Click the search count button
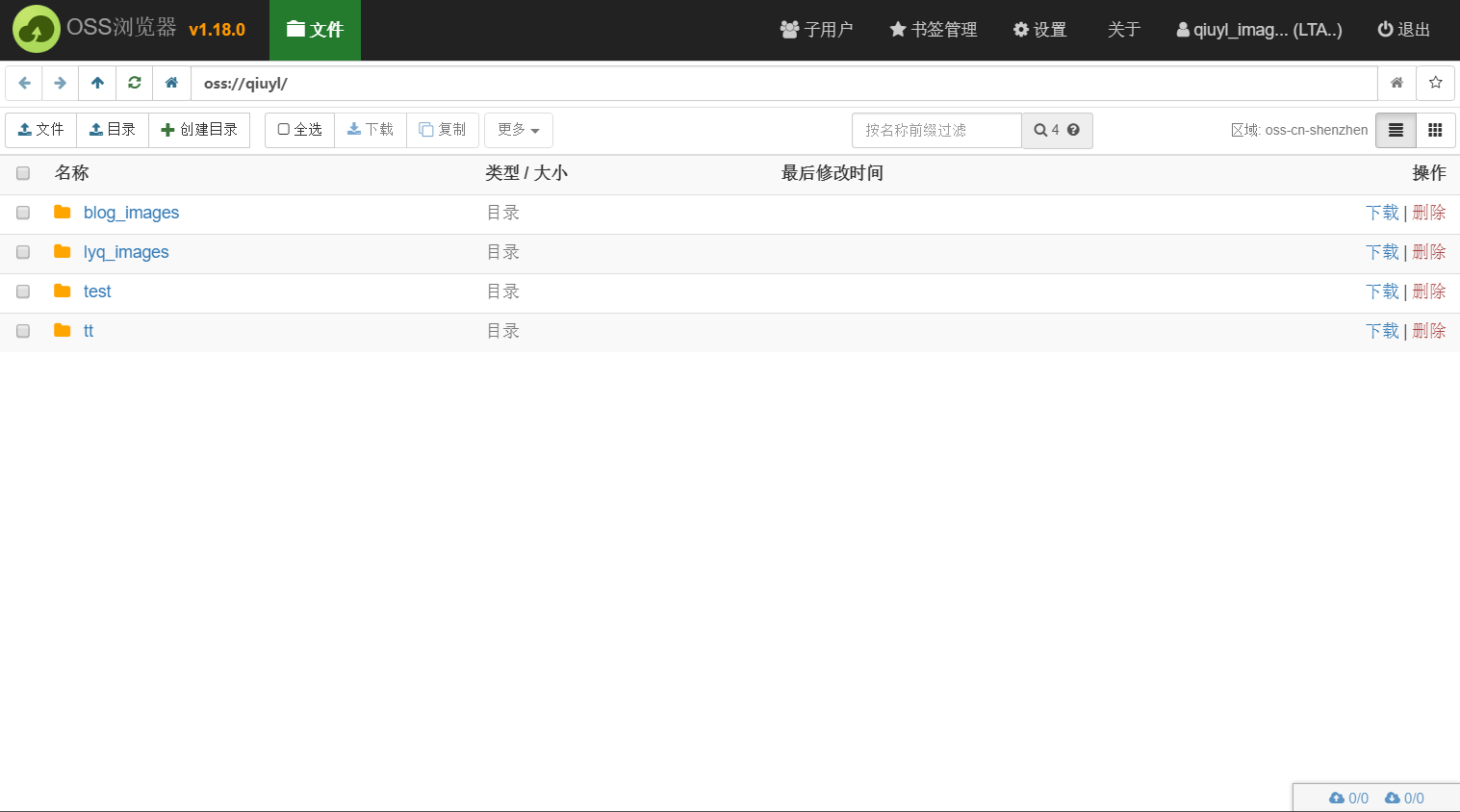 1057,130
